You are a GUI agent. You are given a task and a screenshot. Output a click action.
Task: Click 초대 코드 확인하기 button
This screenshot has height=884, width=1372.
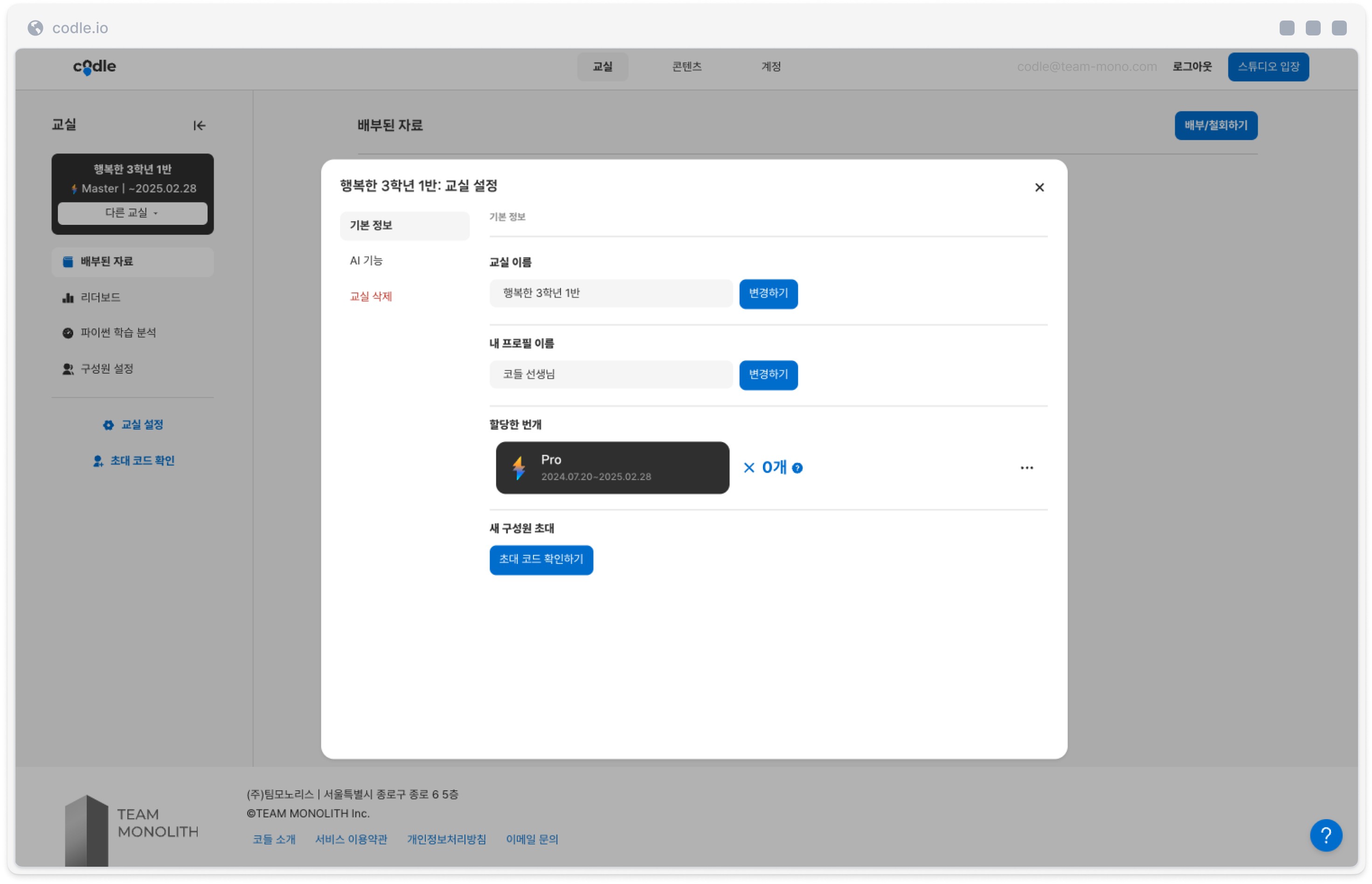pos(540,559)
